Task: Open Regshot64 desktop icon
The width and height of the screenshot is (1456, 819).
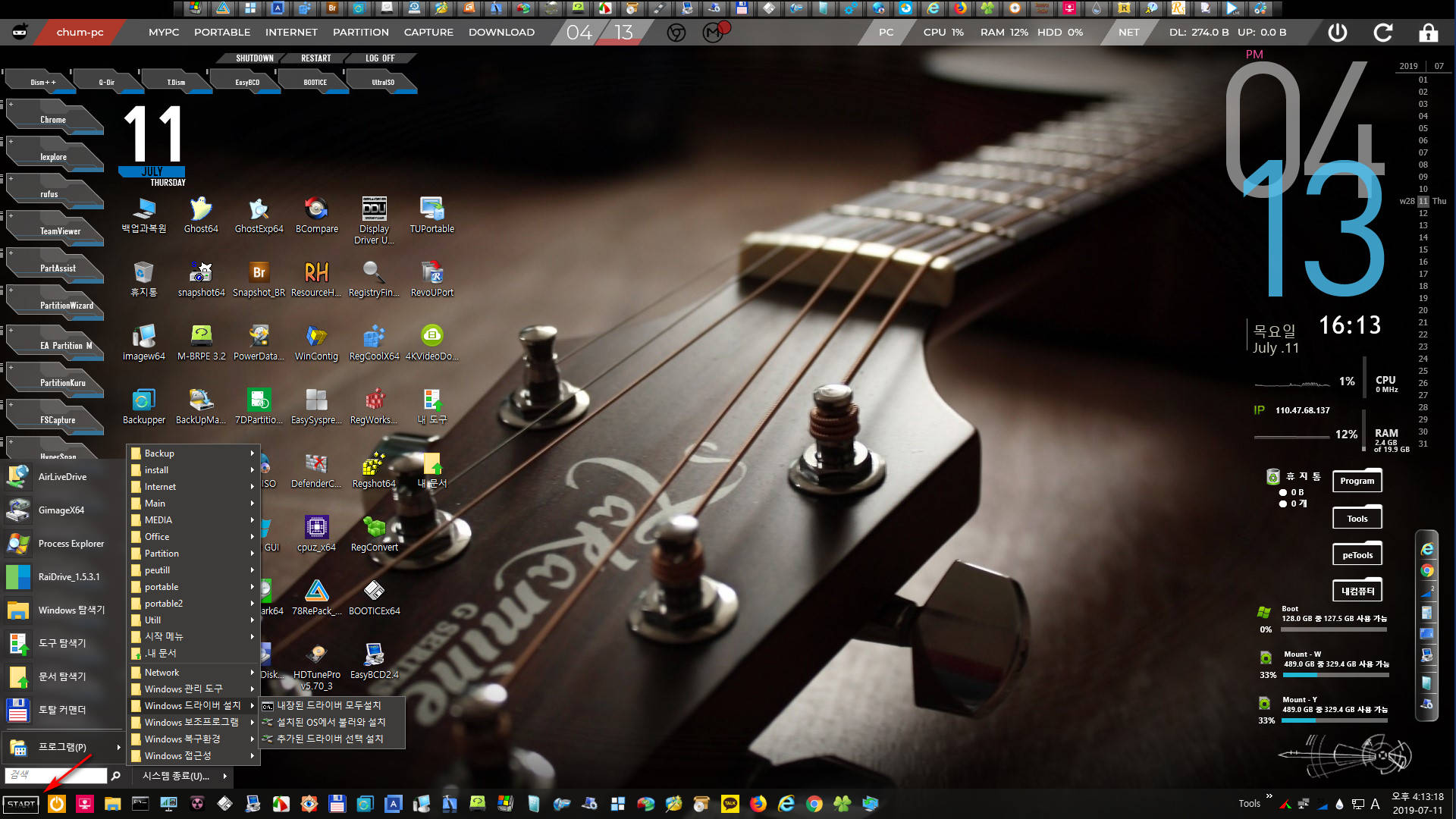Action: pyautogui.click(x=374, y=470)
